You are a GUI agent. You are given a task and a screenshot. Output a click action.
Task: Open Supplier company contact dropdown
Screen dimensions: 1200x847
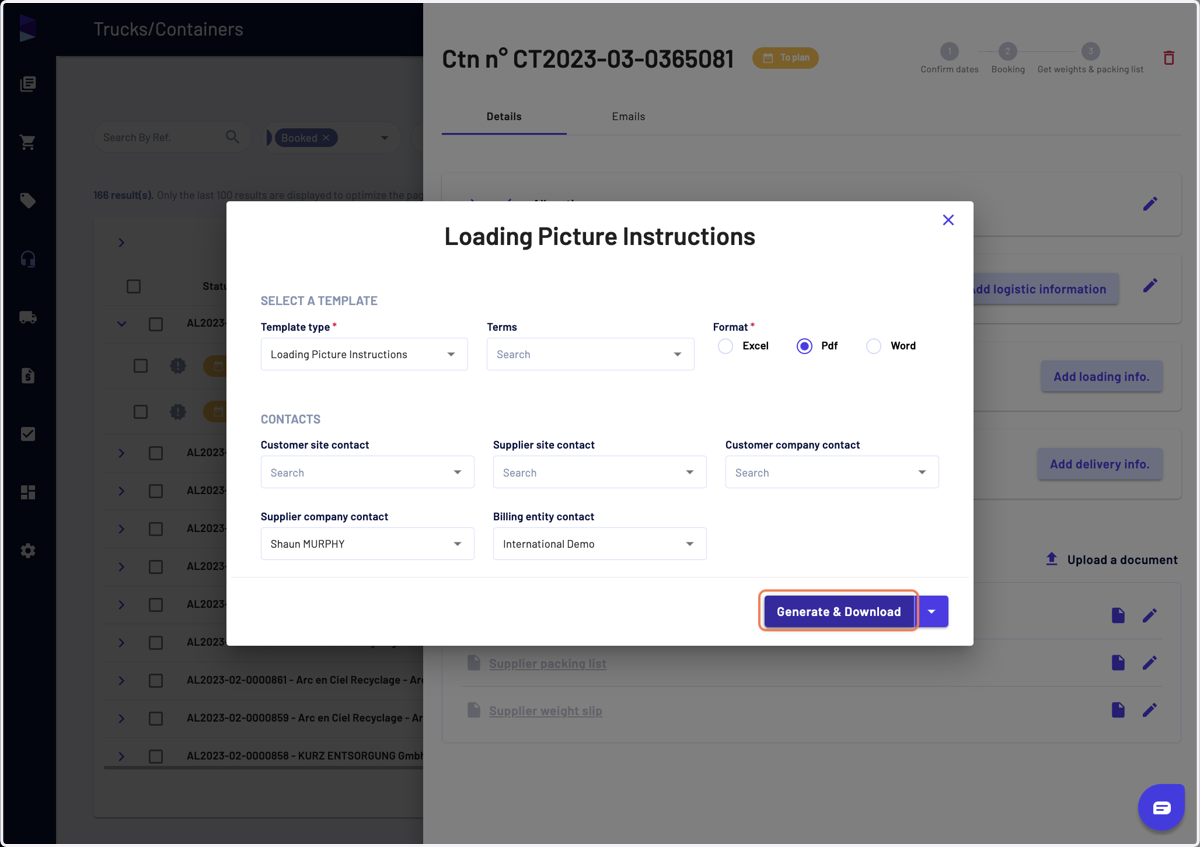[x=367, y=544]
